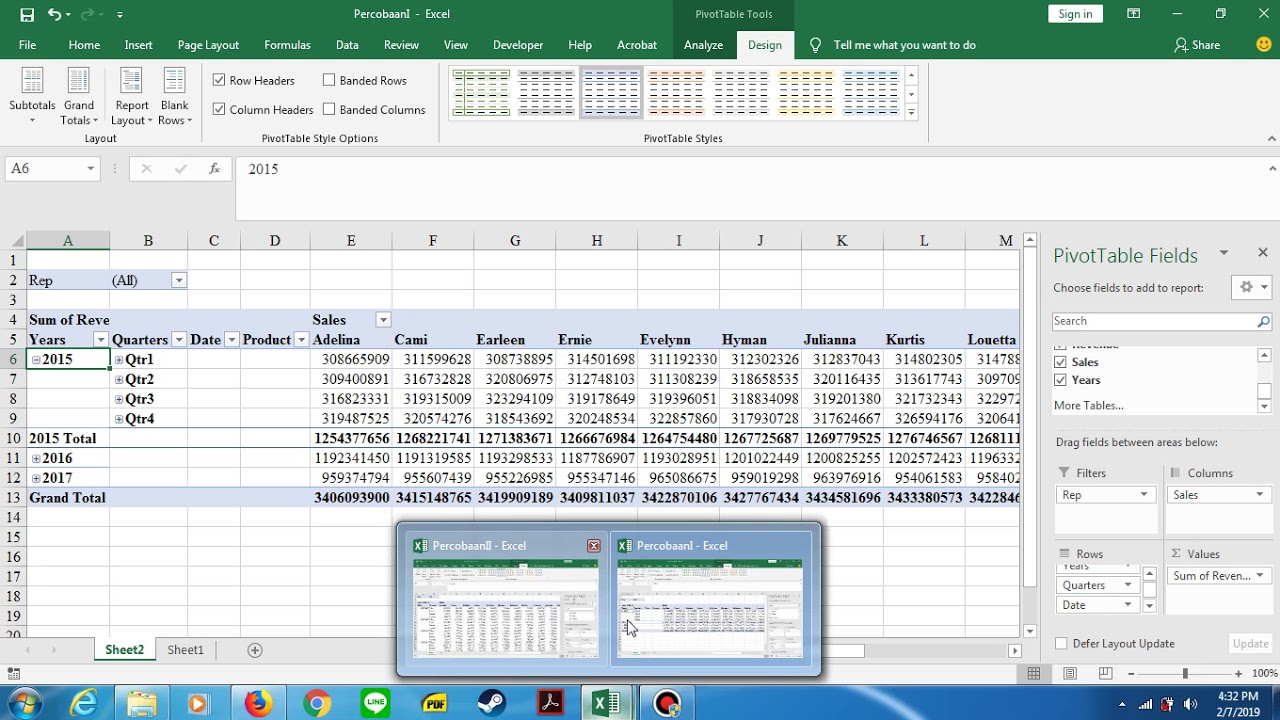Image resolution: width=1280 pixels, height=720 pixels.
Task: Add a new sheet with plus icon
Action: [x=255, y=650]
